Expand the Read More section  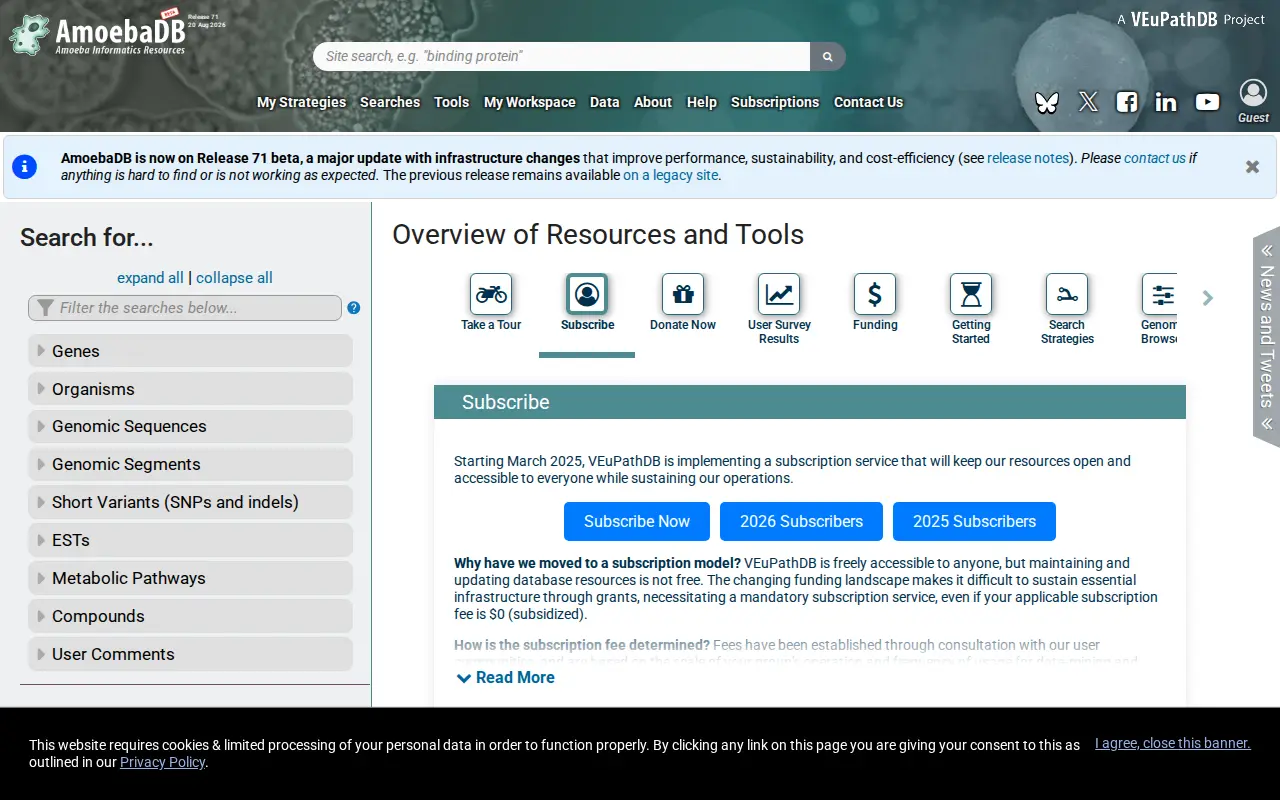point(505,677)
